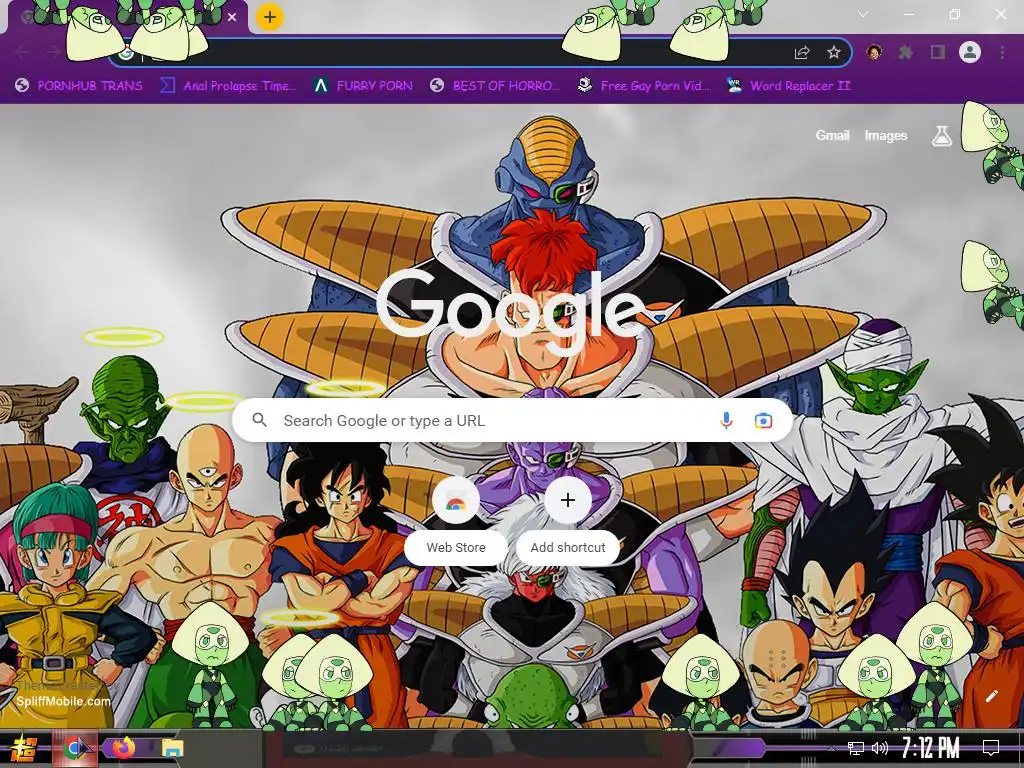Click the pinned extension icon beside the star
This screenshot has width=1024, height=768.
[874, 52]
